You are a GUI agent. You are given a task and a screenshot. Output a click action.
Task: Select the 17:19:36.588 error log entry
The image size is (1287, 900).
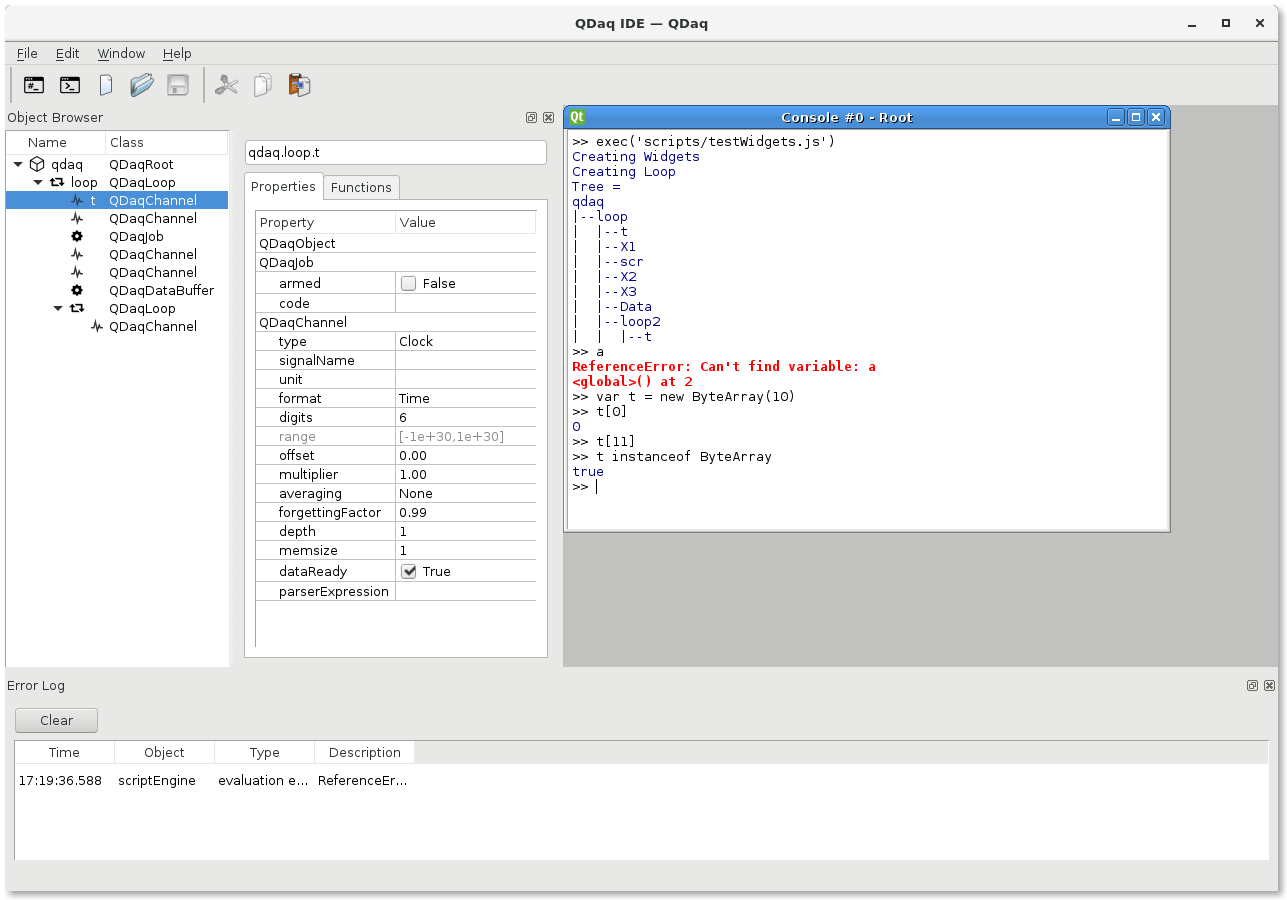tap(60, 780)
